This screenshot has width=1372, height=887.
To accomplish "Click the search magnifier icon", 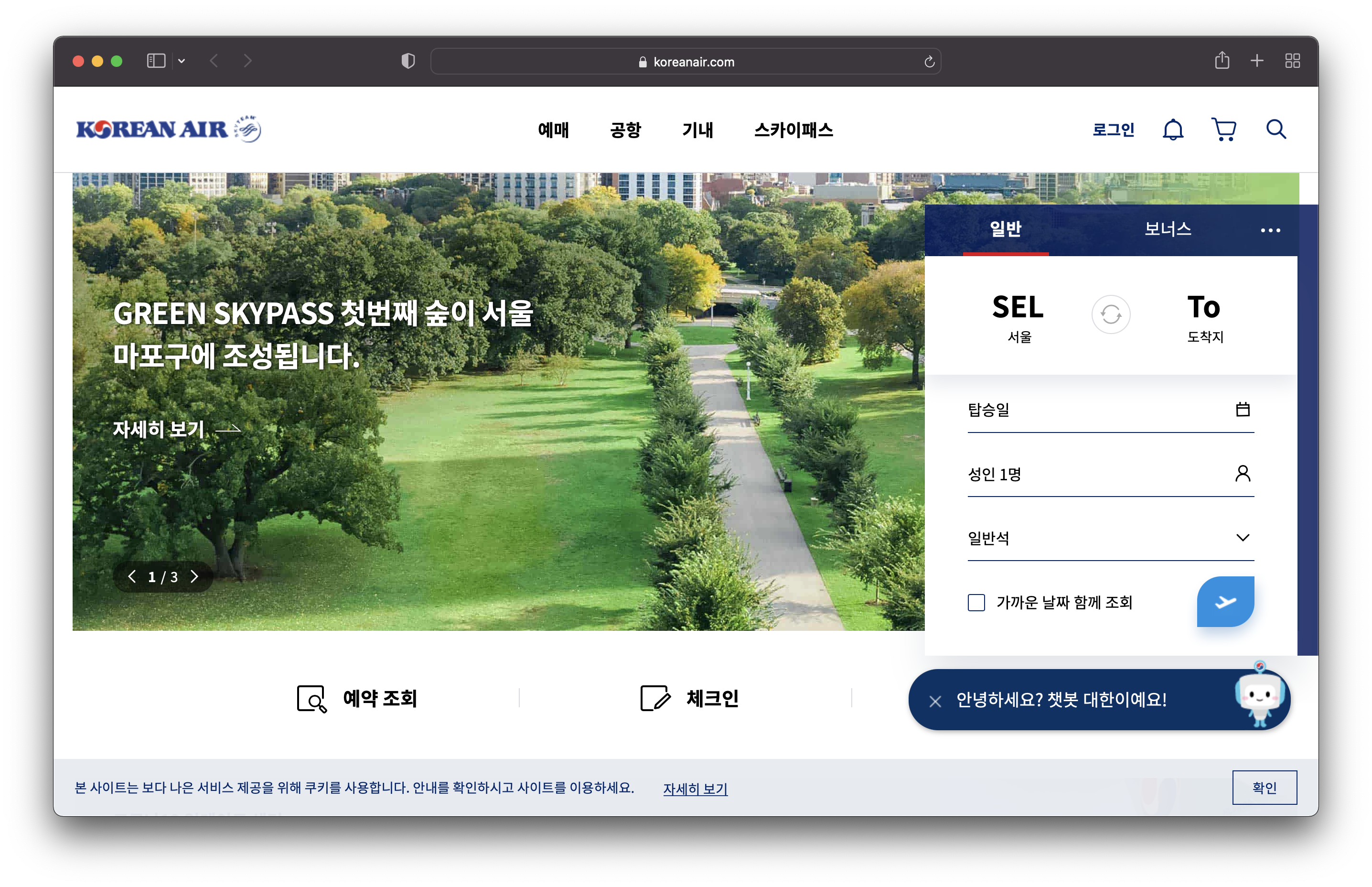I will point(1276,130).
